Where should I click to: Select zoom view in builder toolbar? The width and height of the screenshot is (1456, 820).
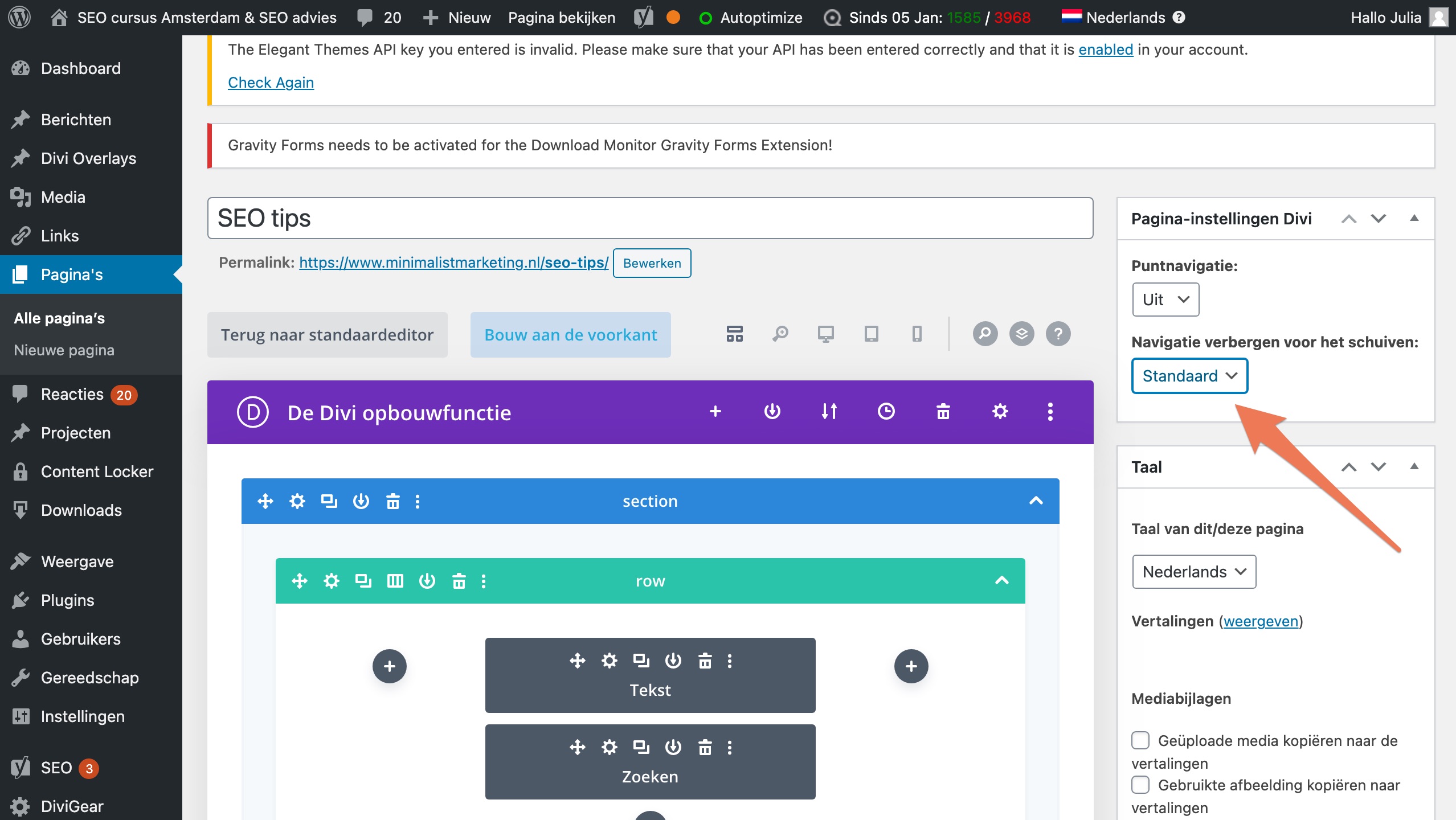click(x=780, y=334)
